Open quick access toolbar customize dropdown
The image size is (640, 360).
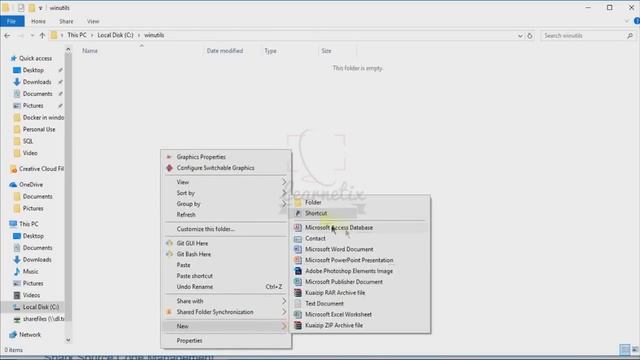[x=40, y=8]
